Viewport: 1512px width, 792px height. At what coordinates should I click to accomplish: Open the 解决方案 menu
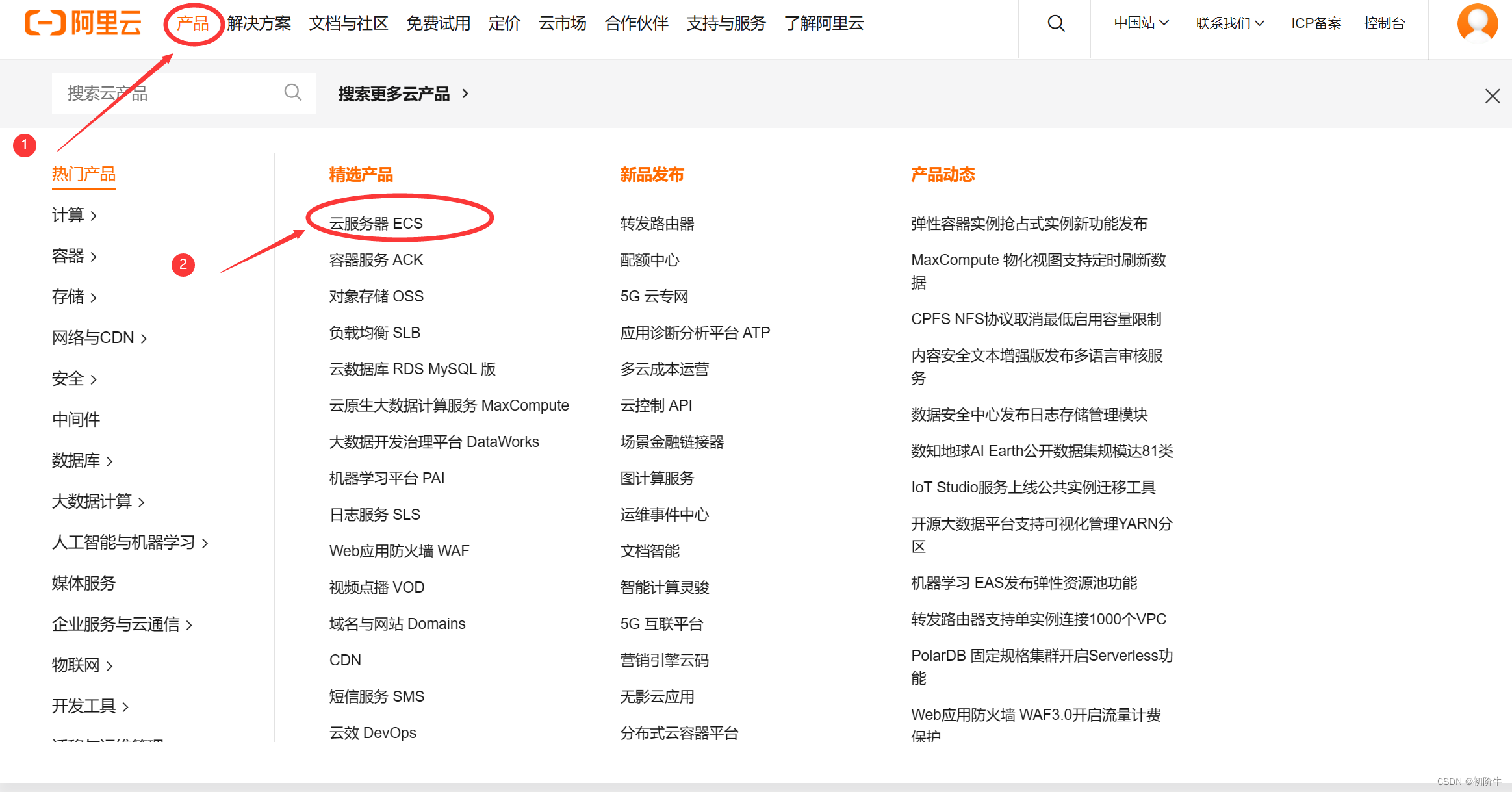click(259, 23)
